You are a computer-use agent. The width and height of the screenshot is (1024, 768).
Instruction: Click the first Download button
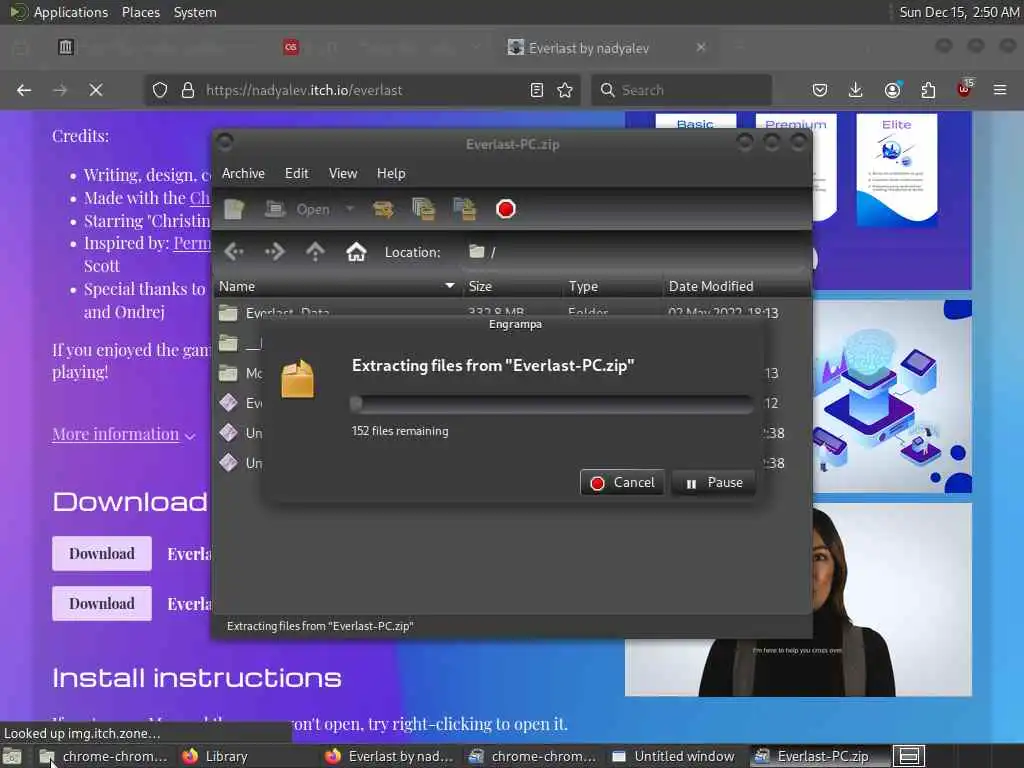pos(102,554)
